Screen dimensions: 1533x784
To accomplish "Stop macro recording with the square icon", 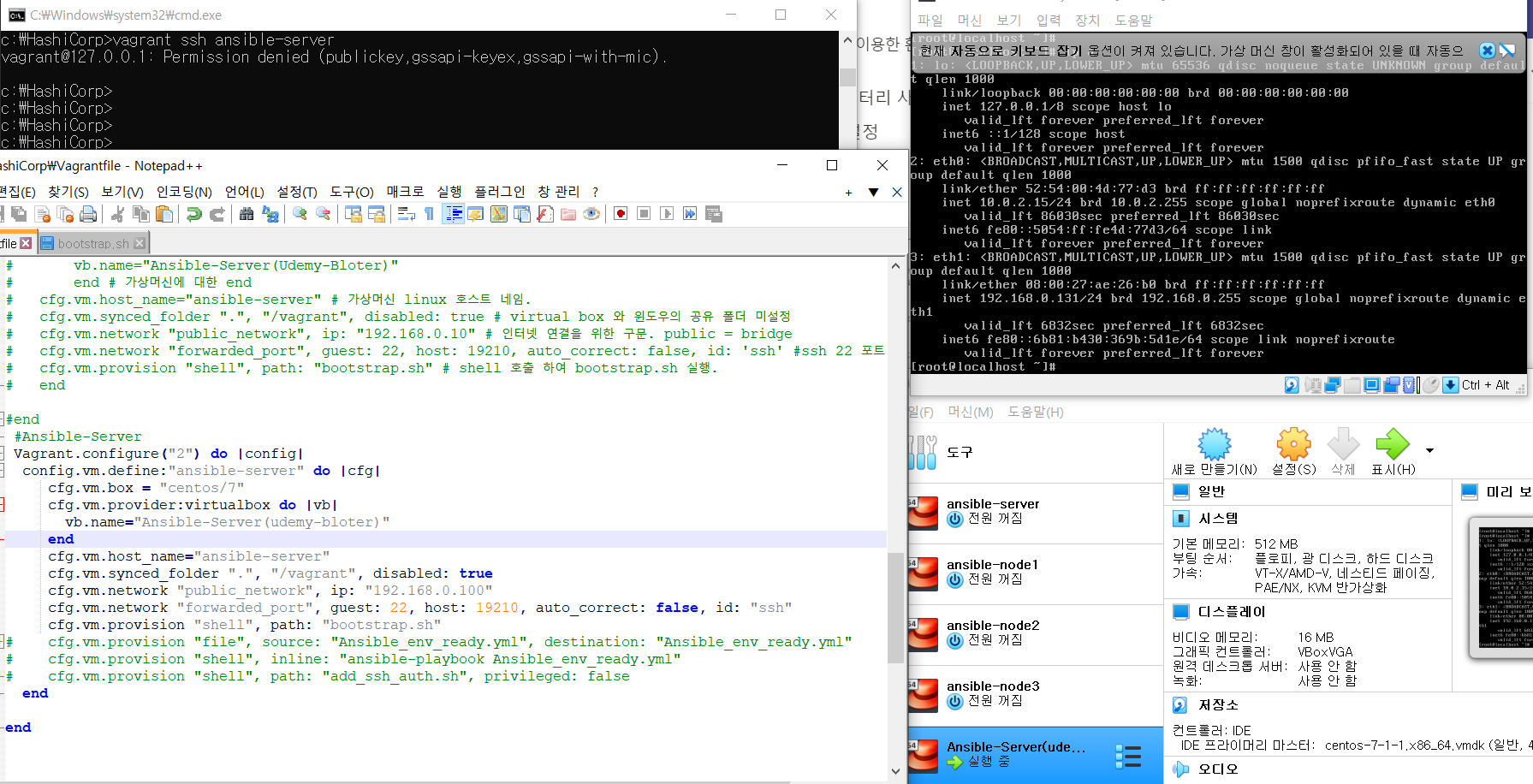I will [644, 214].
